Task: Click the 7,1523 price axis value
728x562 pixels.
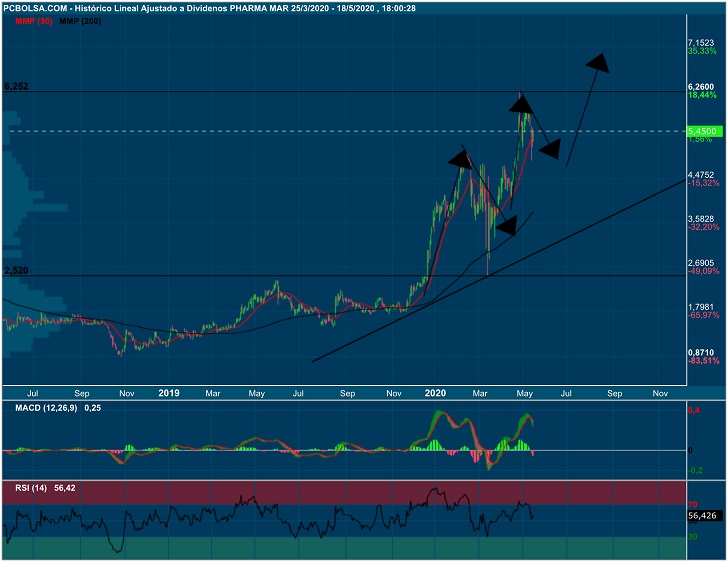Action: [701, 43]
